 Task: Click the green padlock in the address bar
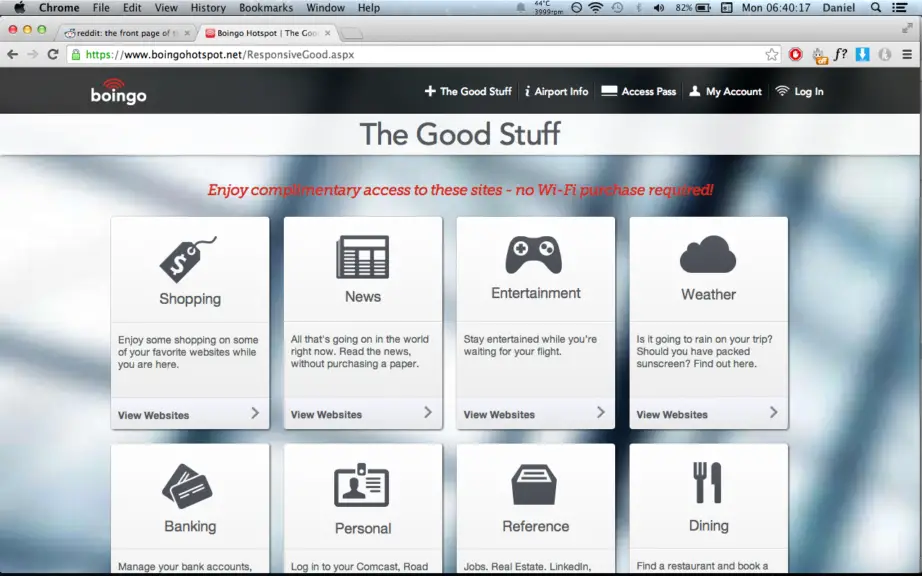coord(76,55)
